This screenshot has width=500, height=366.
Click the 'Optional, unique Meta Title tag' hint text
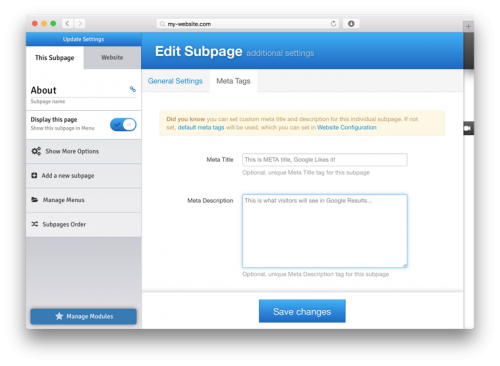(x=306, y=173)
